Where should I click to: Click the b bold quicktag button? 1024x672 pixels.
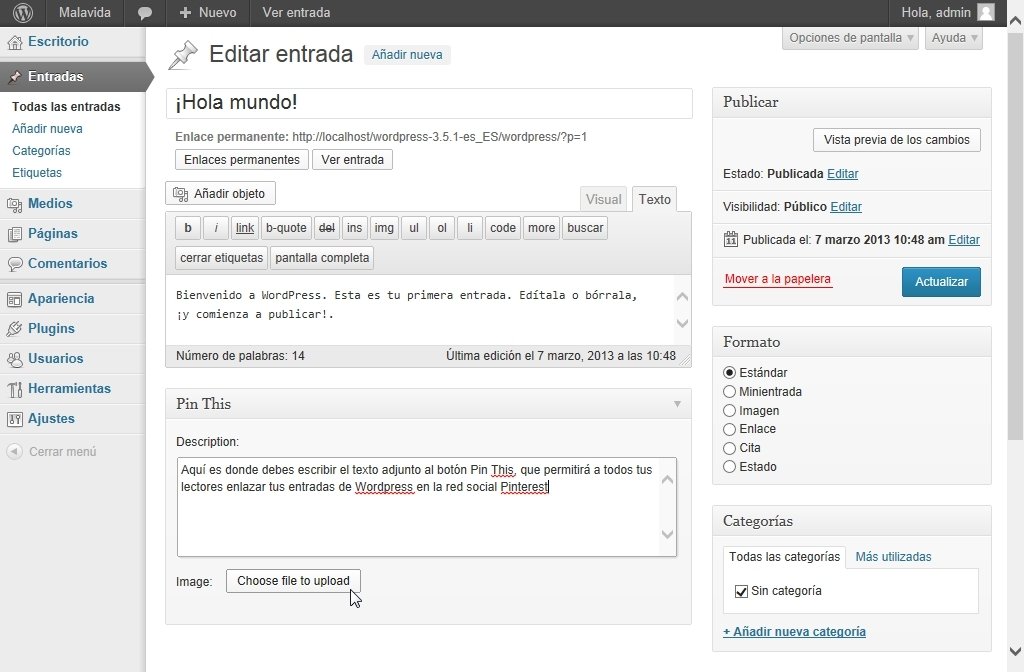coord(187,228)
